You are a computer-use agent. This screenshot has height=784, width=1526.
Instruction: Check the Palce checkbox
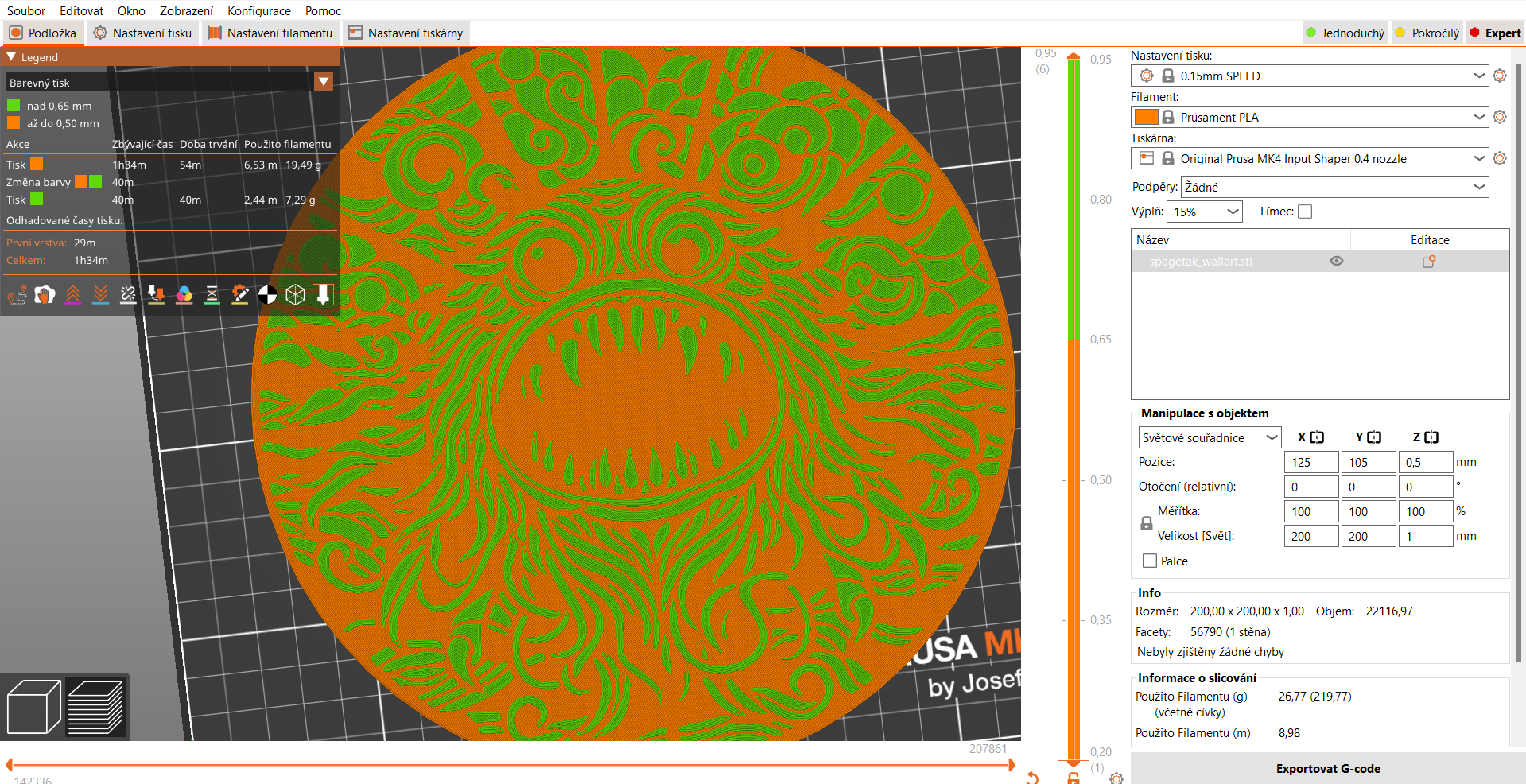[x=1150, y=561]
